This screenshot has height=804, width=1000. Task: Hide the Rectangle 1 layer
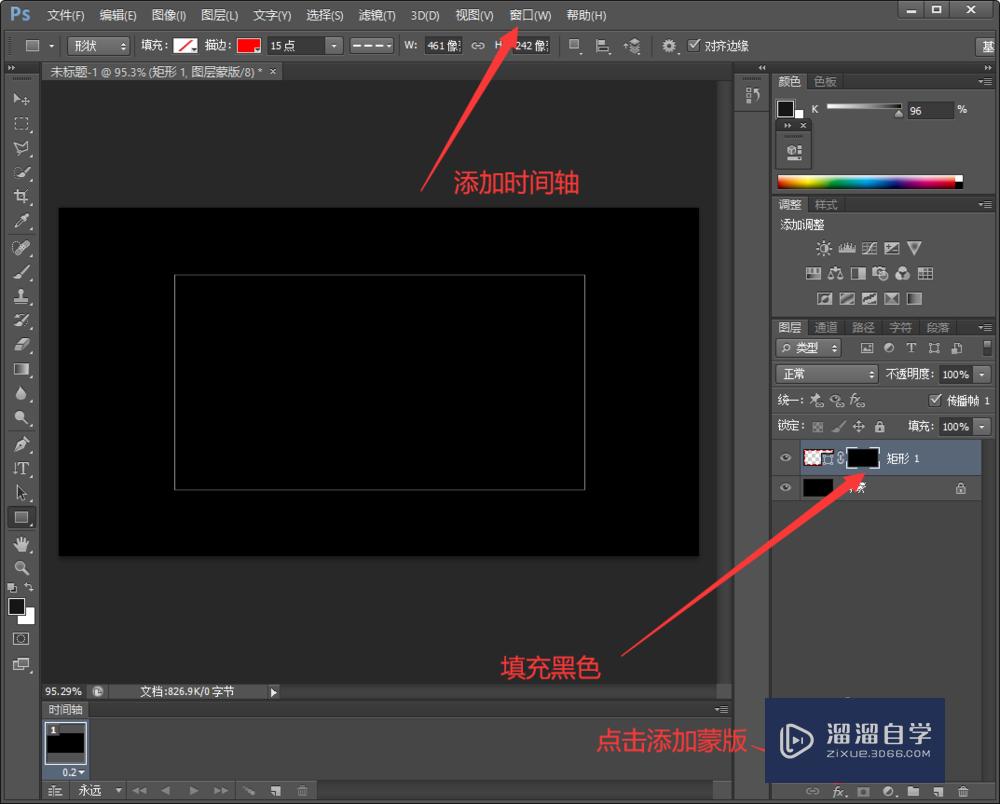point(786,457)
